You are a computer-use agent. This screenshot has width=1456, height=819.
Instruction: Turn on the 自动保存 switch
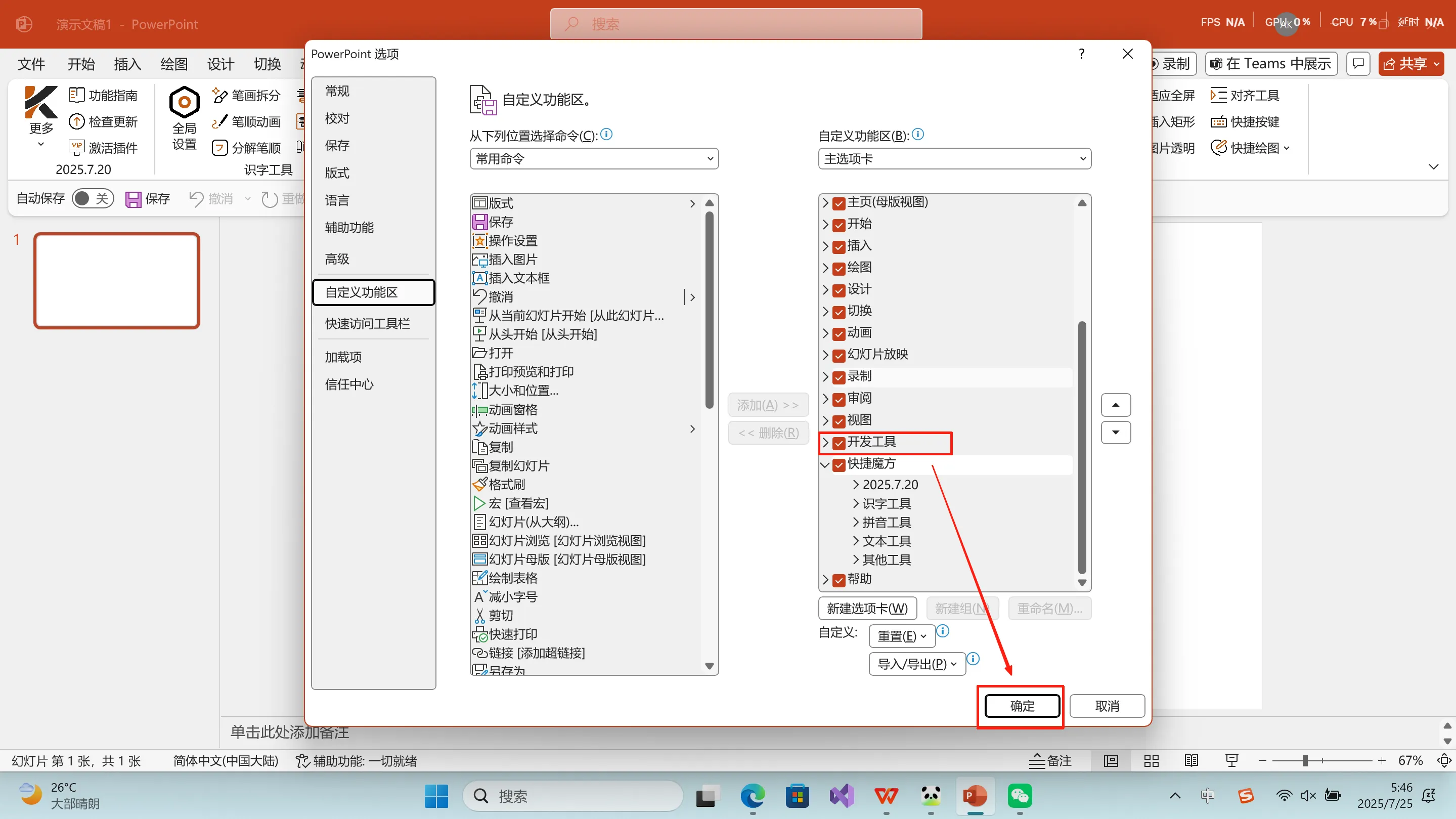click(x=92, y=198)
